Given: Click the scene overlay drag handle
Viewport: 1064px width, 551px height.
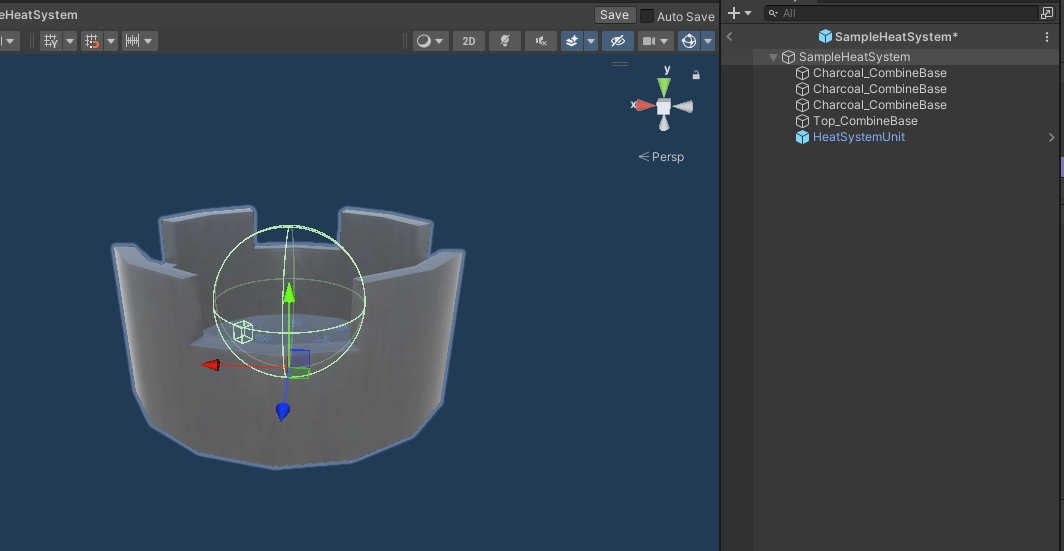Looking at the screenshot, I should tap(620, 64).
